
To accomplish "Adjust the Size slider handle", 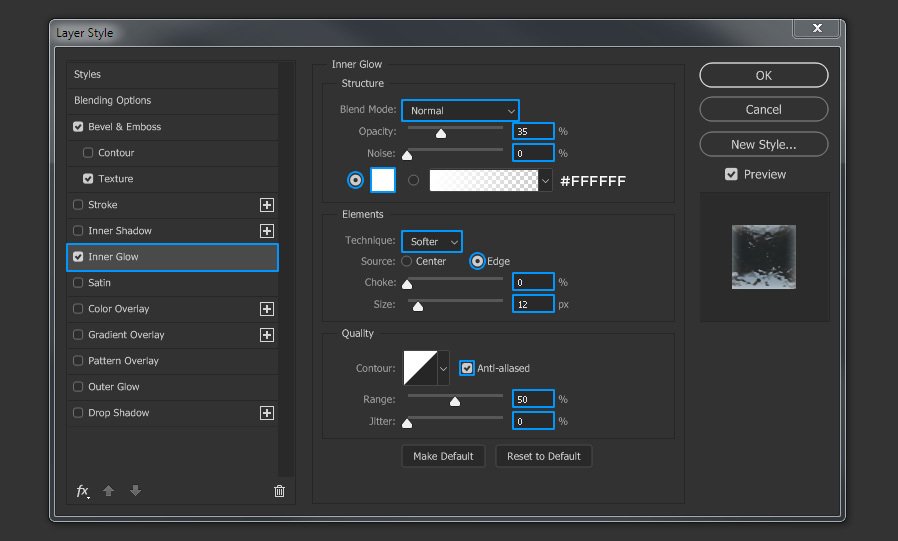I will (x=418, y=306).
